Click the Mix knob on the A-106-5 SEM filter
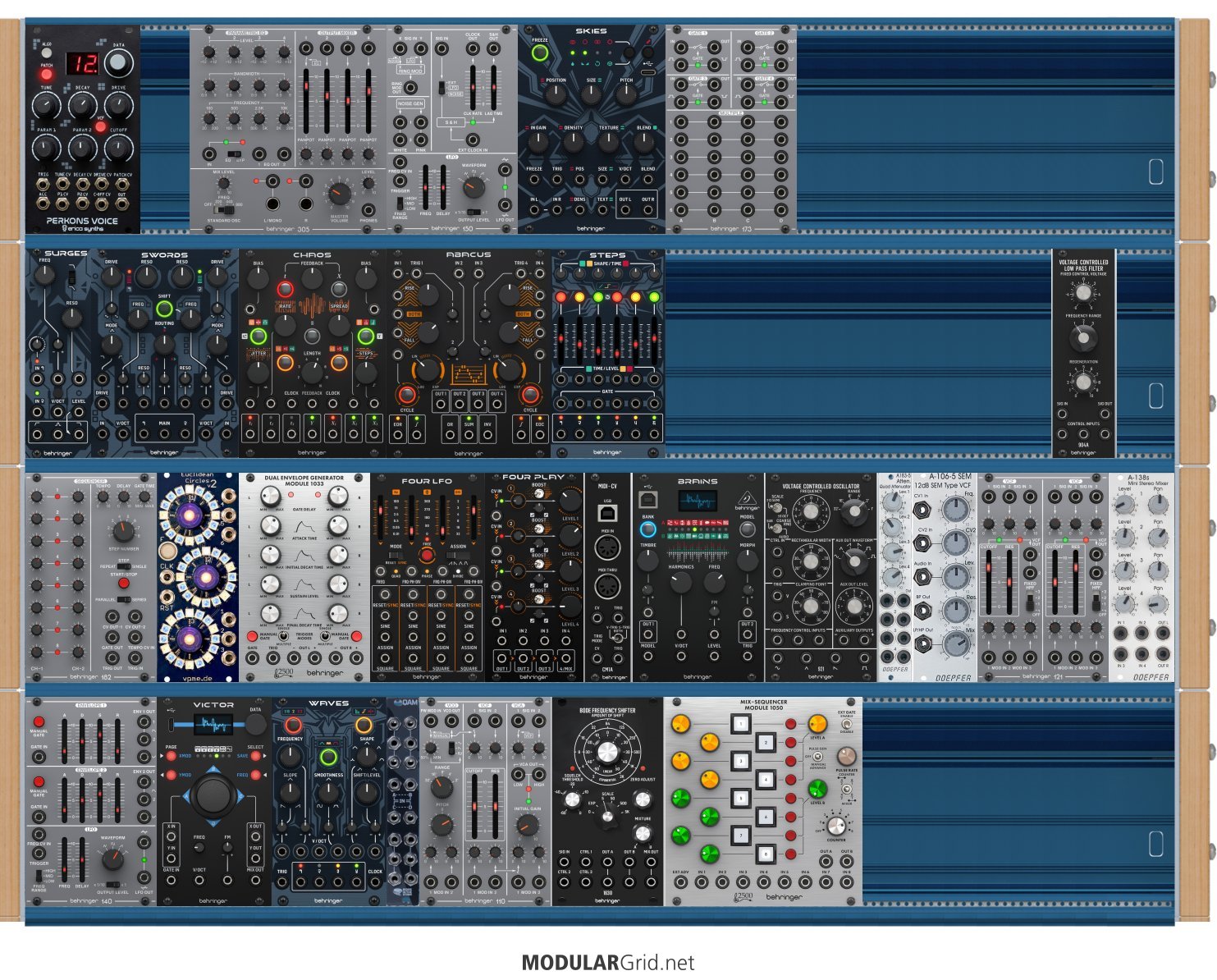Viewport: 1217px width, 980px height. (955, 644)
